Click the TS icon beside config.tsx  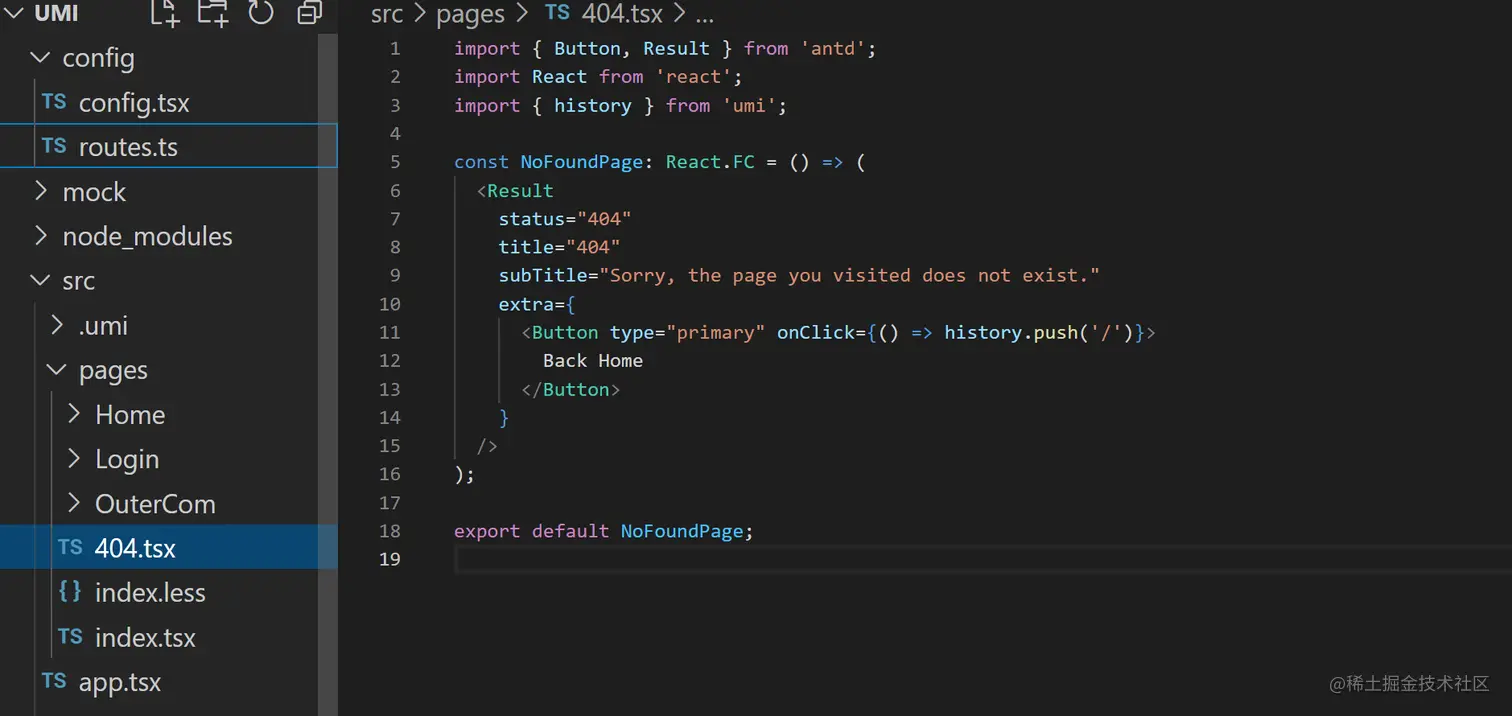(x=54, y=102)
